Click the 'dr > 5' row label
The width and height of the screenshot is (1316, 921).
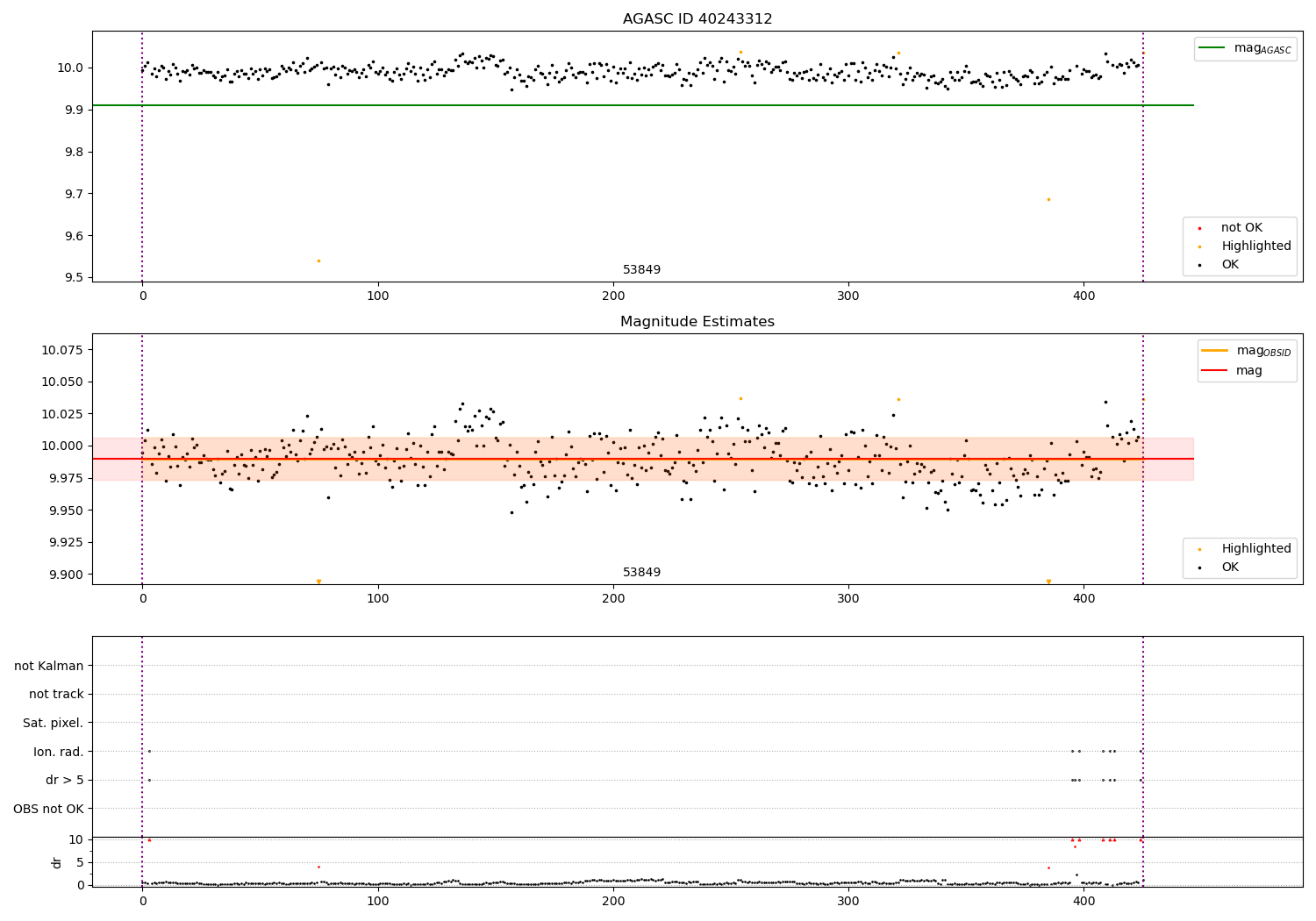click(x=65, y=780)
